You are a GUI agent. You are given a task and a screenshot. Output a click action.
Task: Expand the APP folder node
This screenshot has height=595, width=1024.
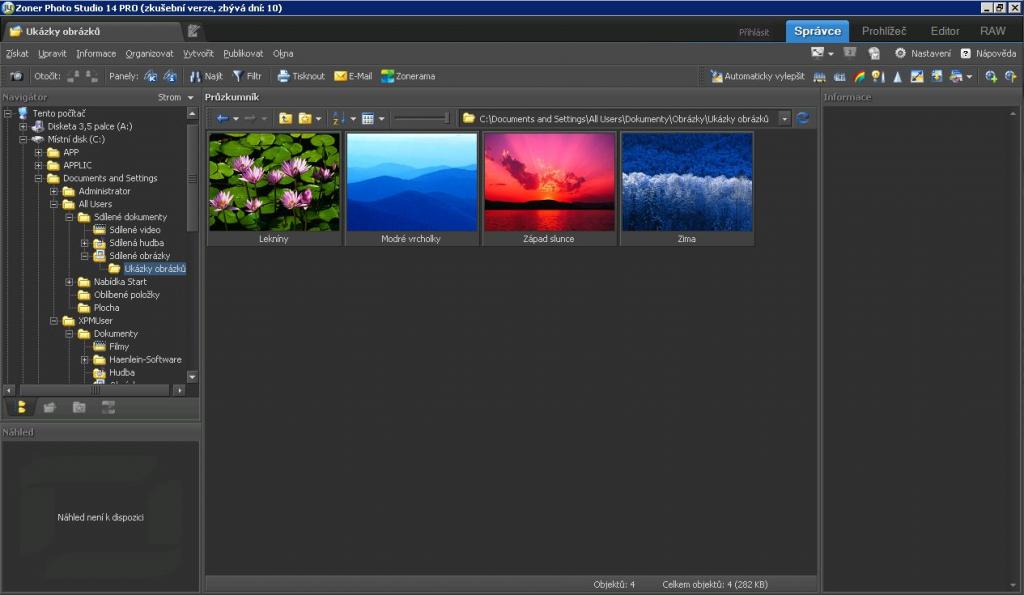coord(39,153)
